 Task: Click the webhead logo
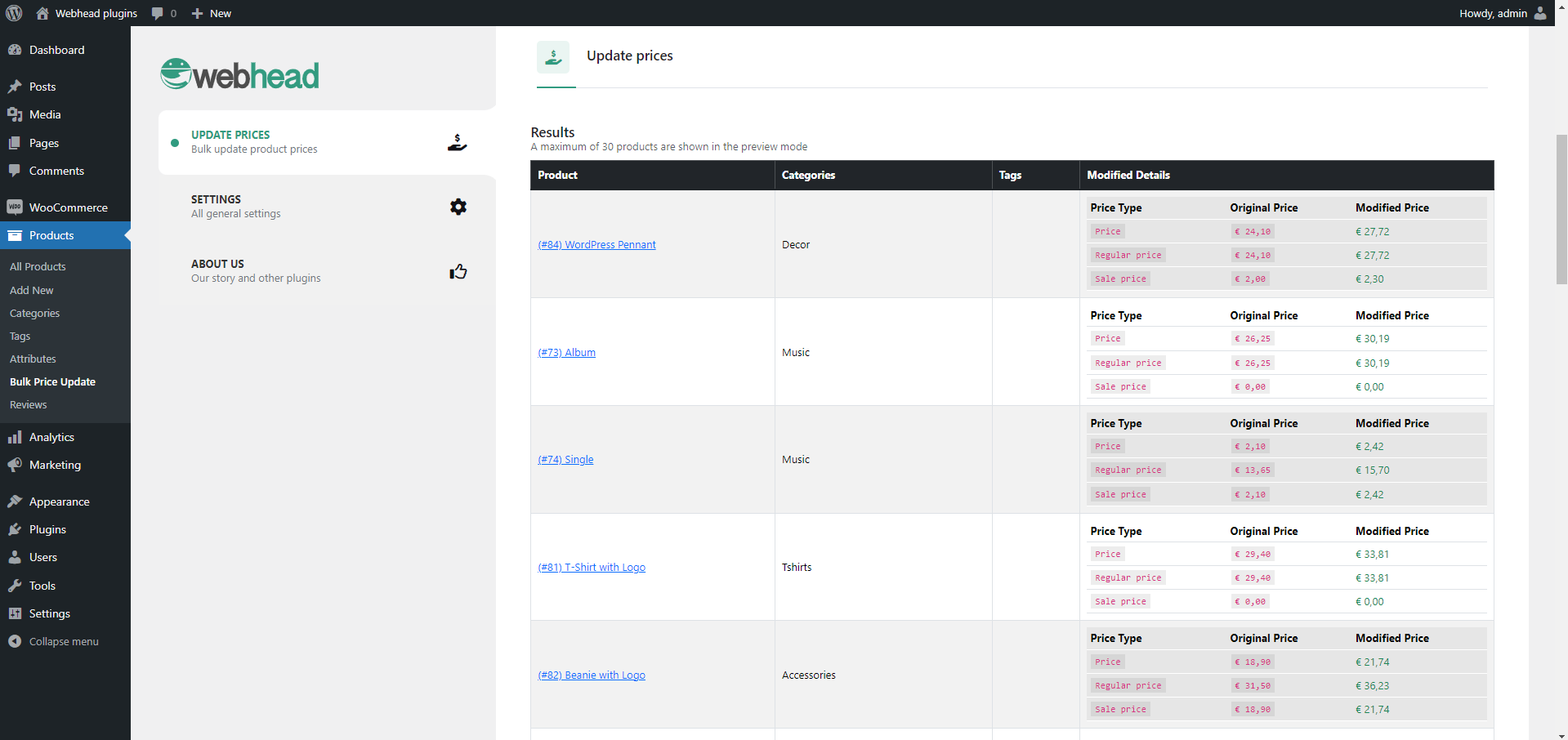click(240, 74)
